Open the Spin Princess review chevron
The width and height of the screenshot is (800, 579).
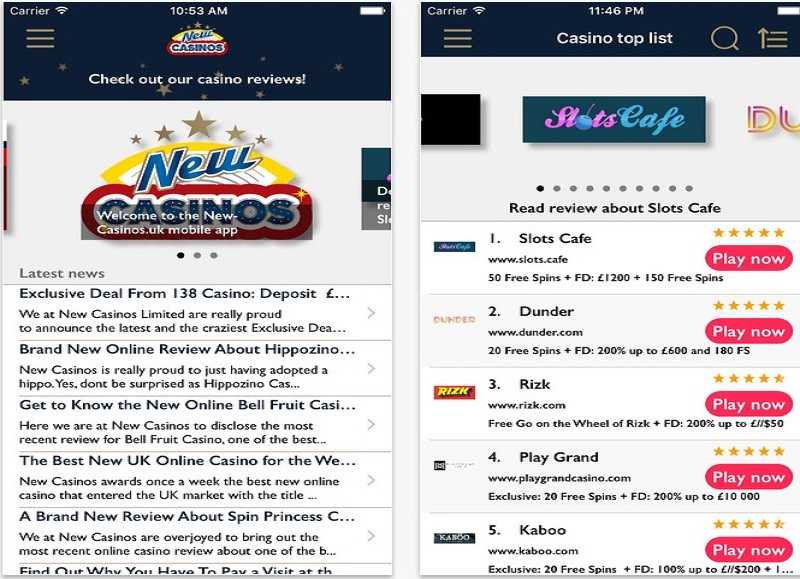pos(371,536)
